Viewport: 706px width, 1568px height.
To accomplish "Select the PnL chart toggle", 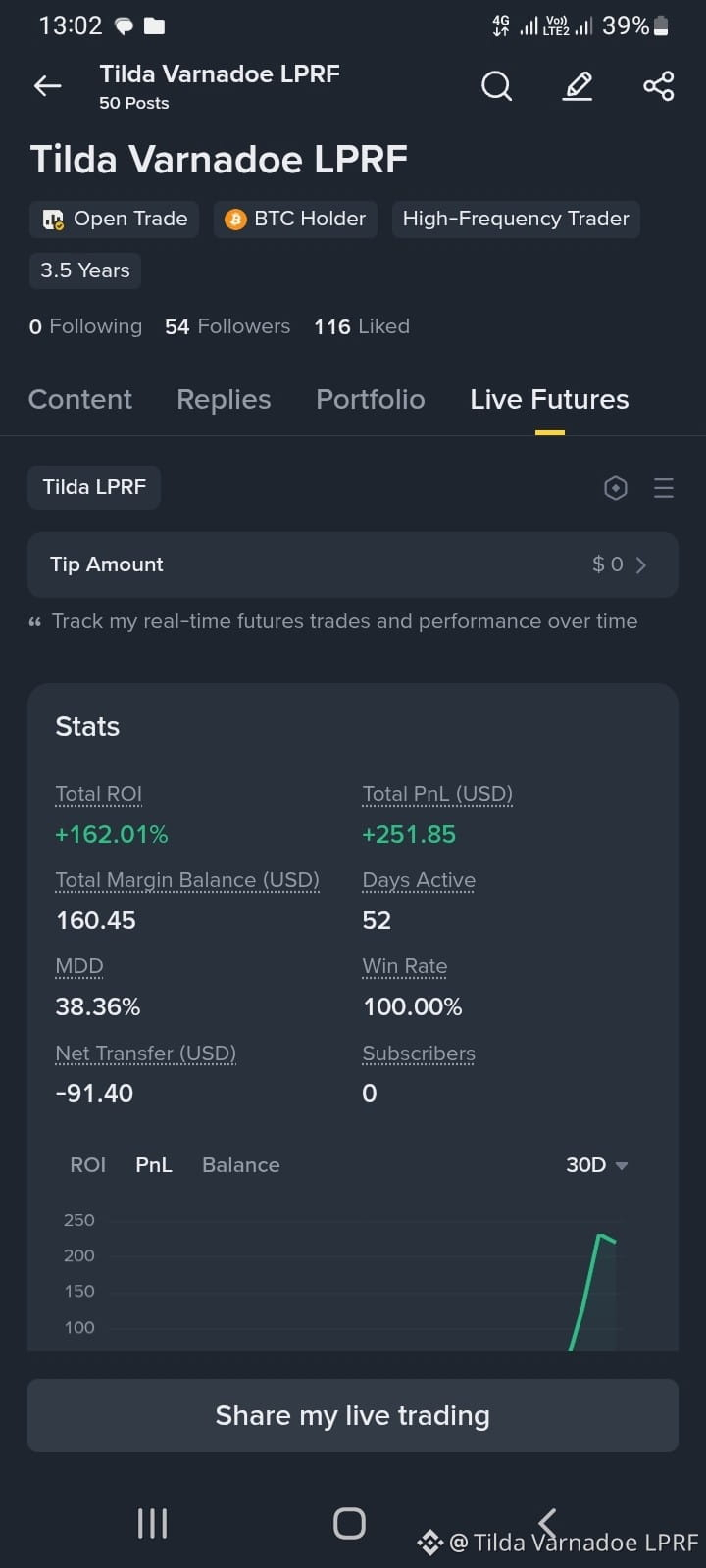I will click(154, 1165).
